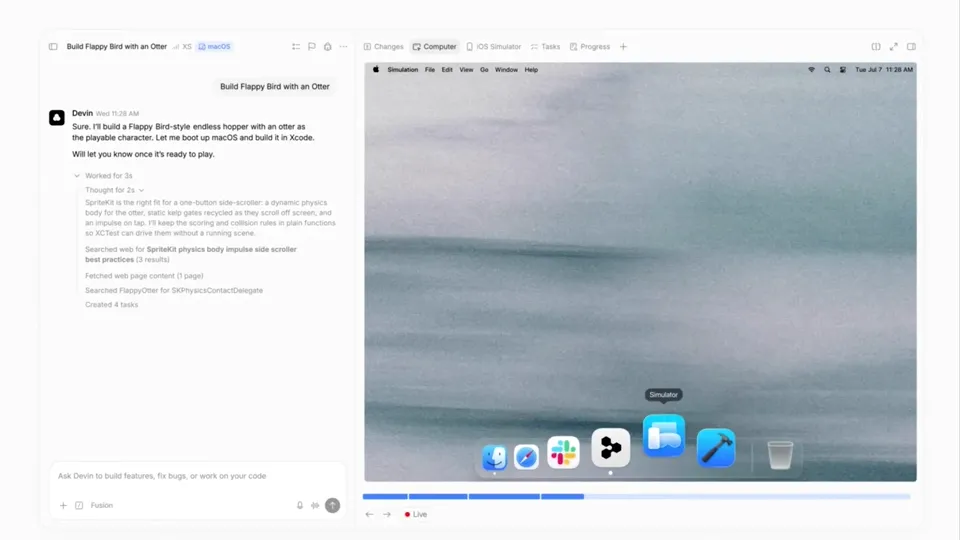Image resolution: width=960 pixels, height=540 pixels.
Task: Click the split view layout icon
Action: [876, 47]
